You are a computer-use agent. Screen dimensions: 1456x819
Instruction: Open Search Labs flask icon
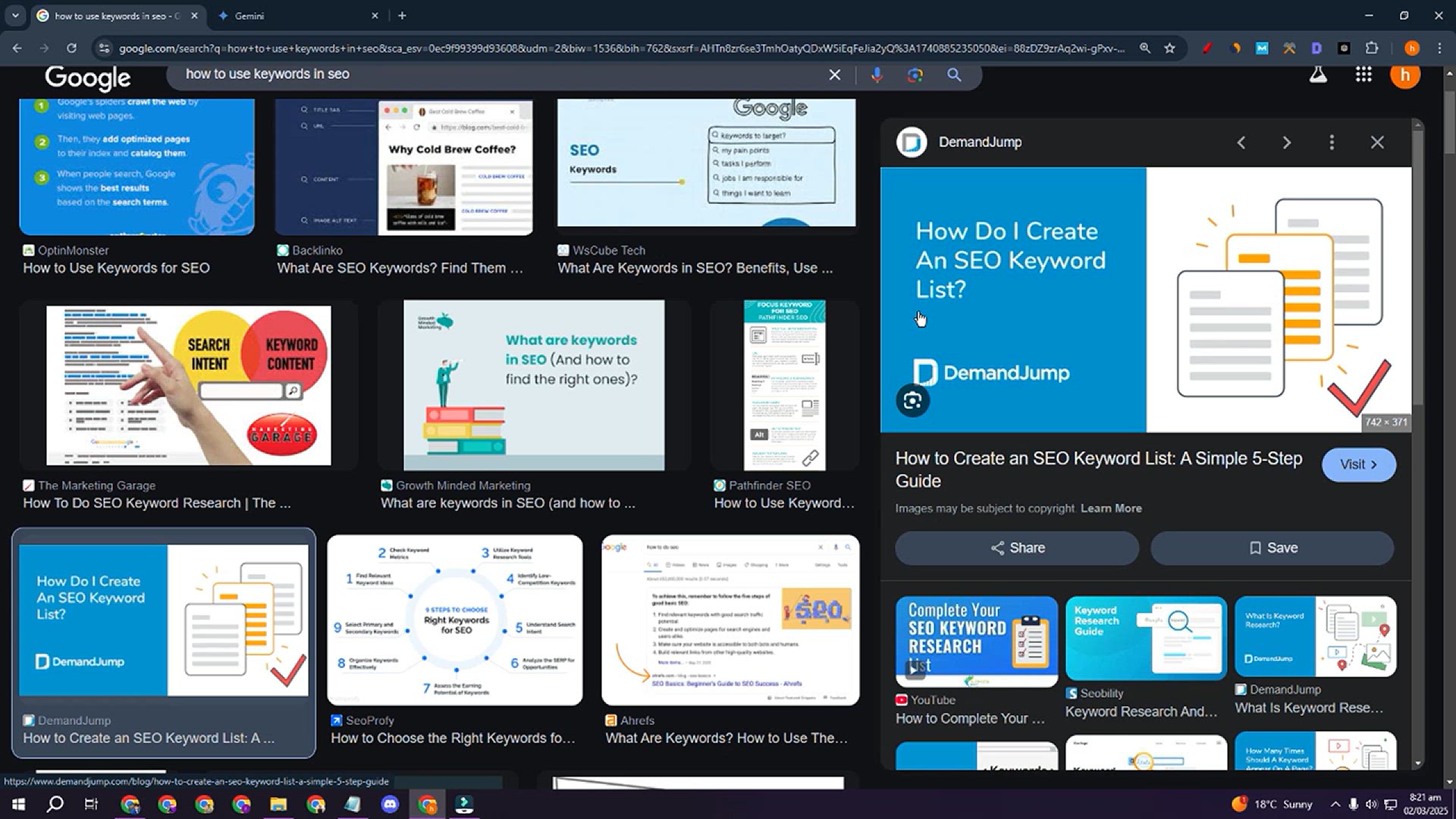click(x=1318, y=74)
